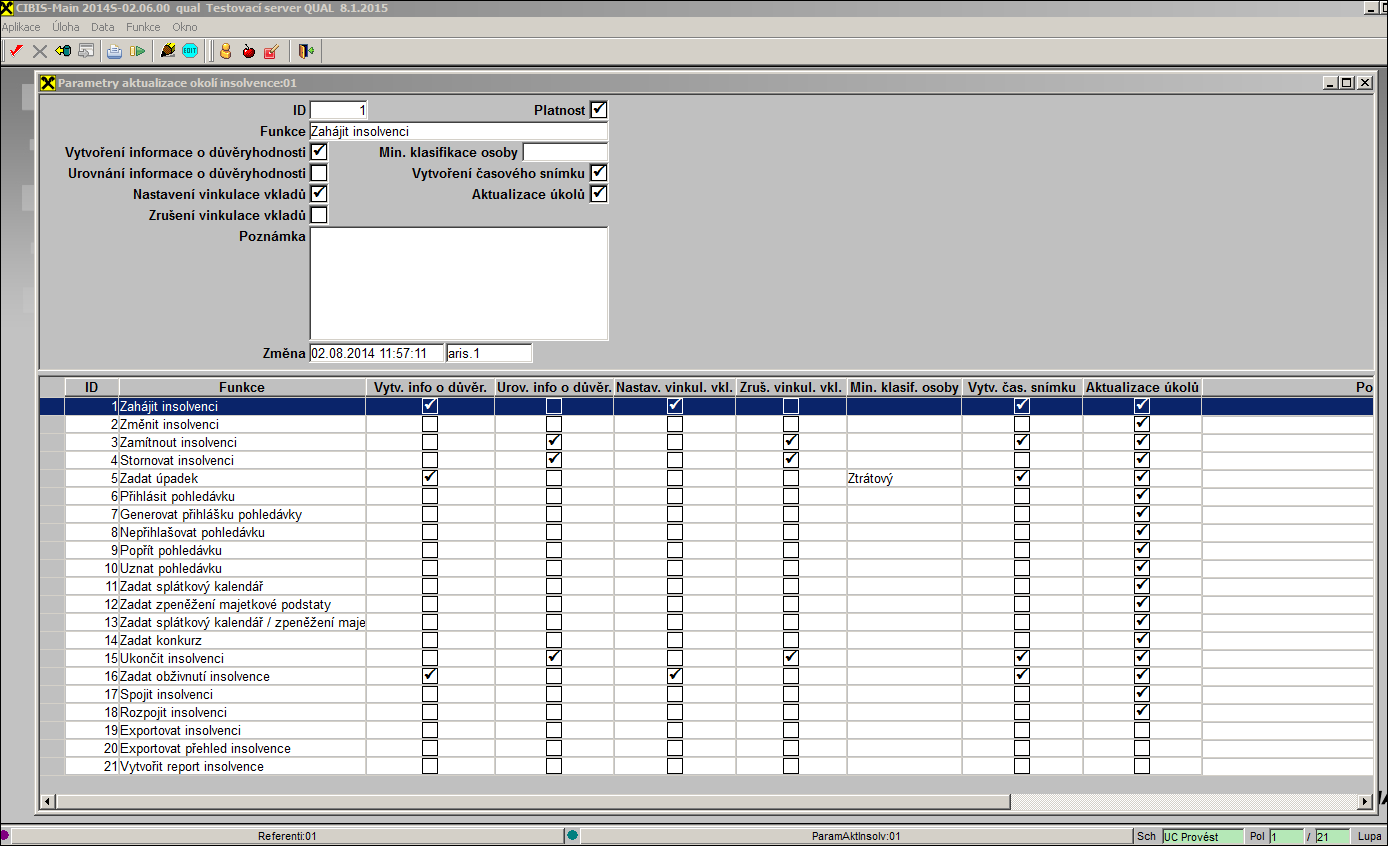Click the pencil eraser toolbar icon

168,51
